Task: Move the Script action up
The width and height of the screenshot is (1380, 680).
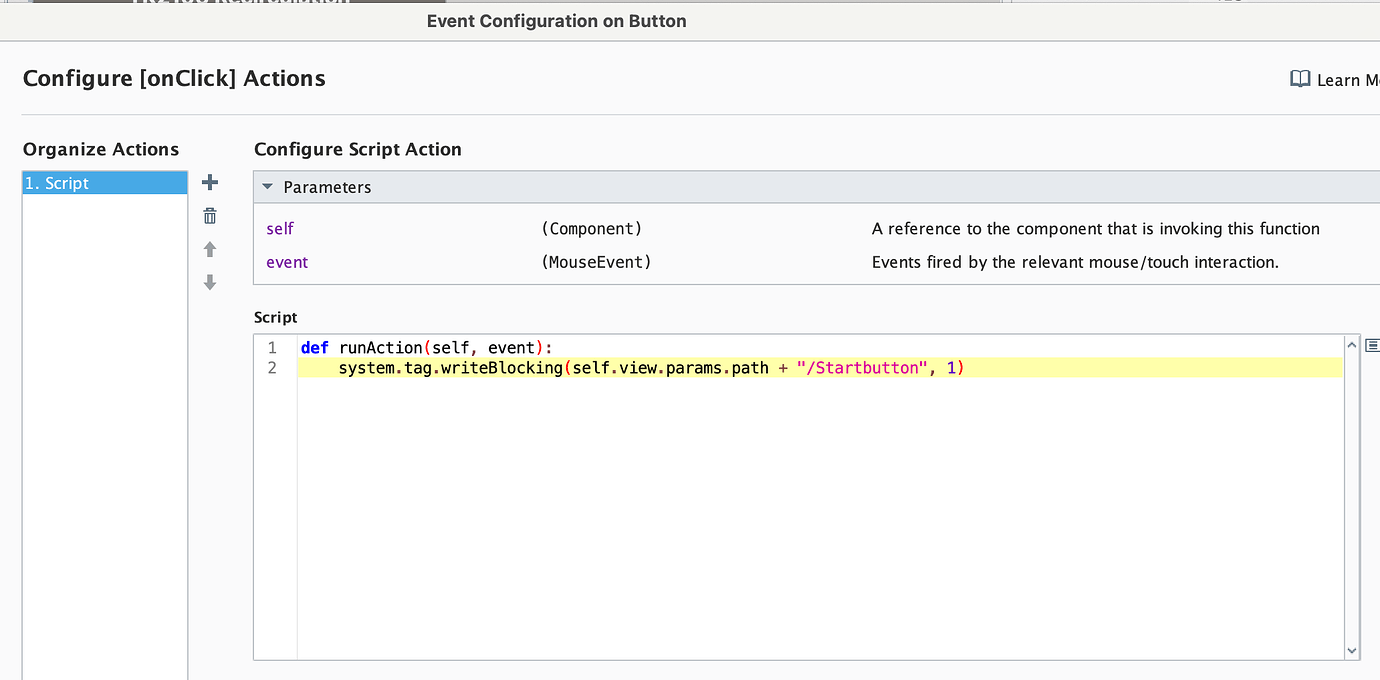Action: click(x=209, y=249)
